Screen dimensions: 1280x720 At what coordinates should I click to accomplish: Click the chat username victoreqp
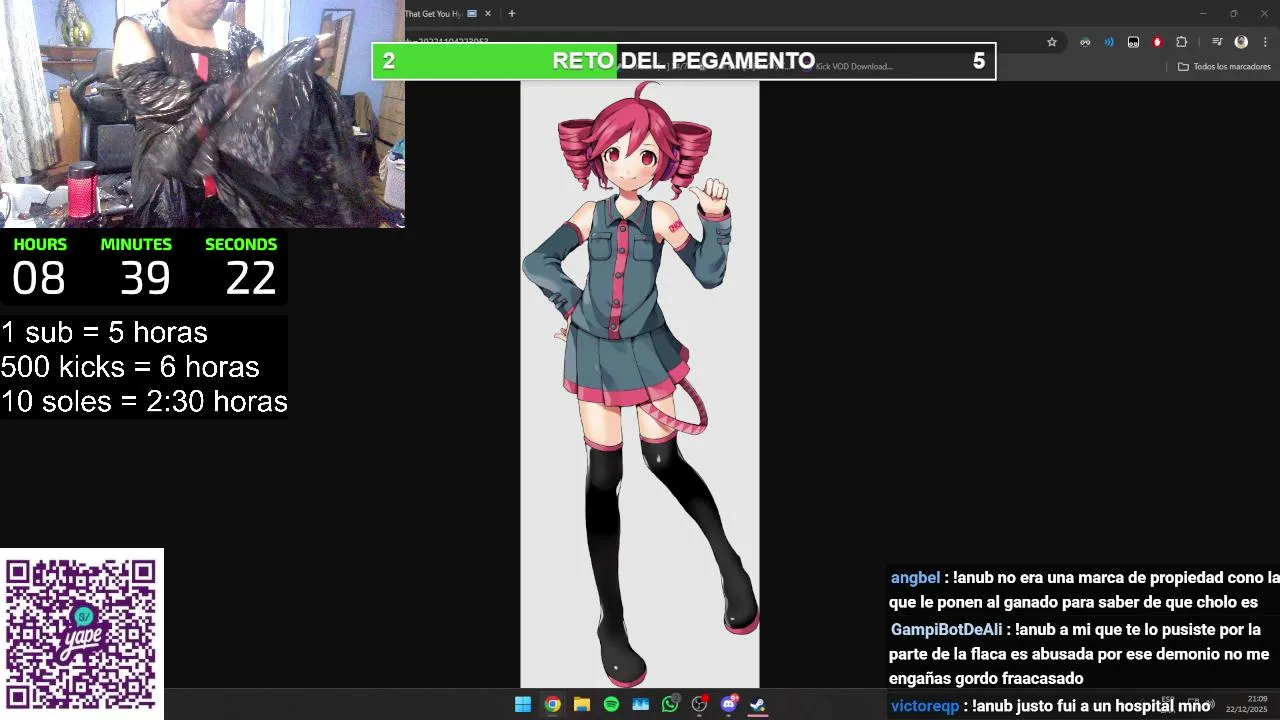925,706
